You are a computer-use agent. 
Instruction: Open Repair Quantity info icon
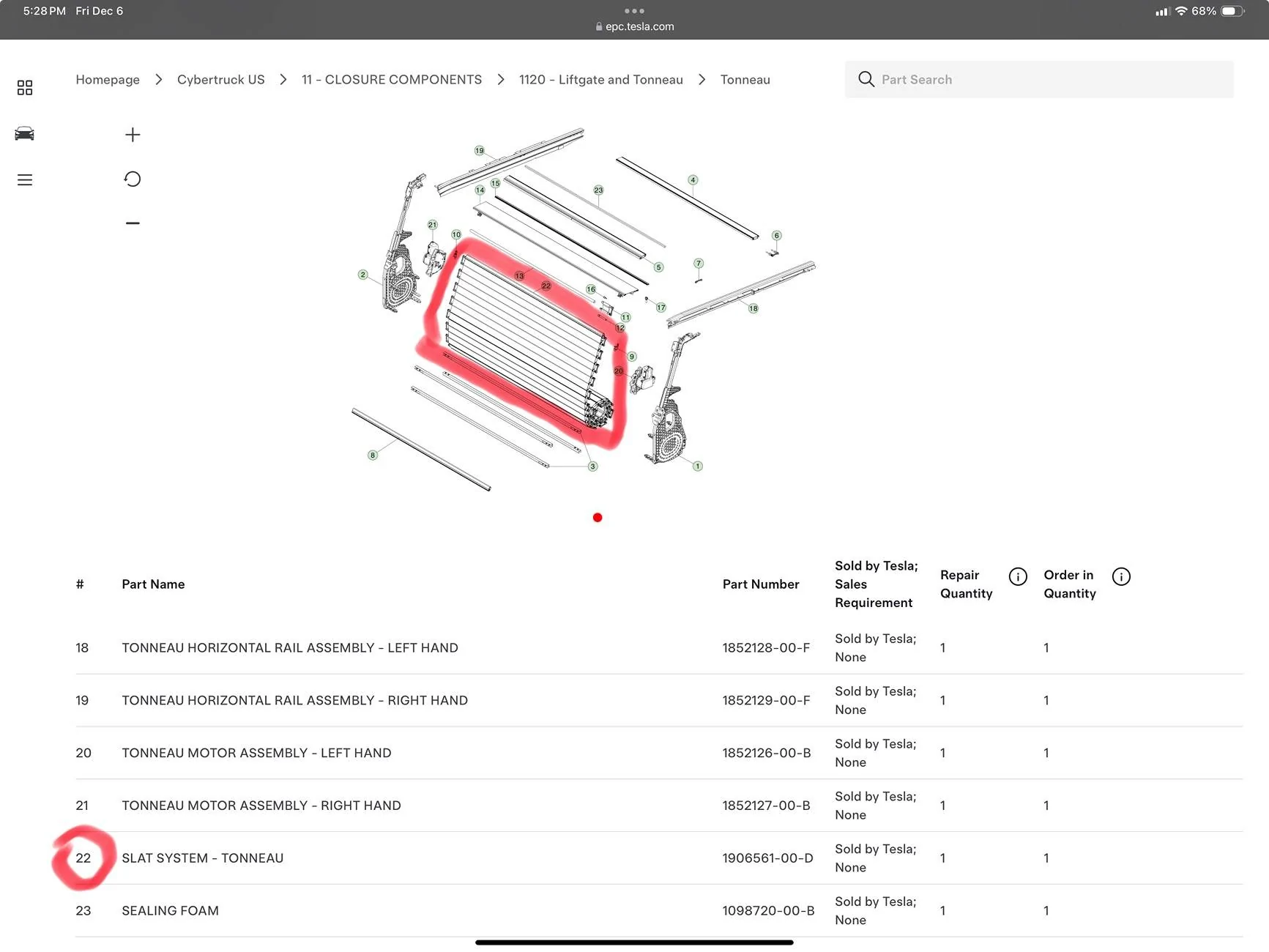[x=1018, y=576]
